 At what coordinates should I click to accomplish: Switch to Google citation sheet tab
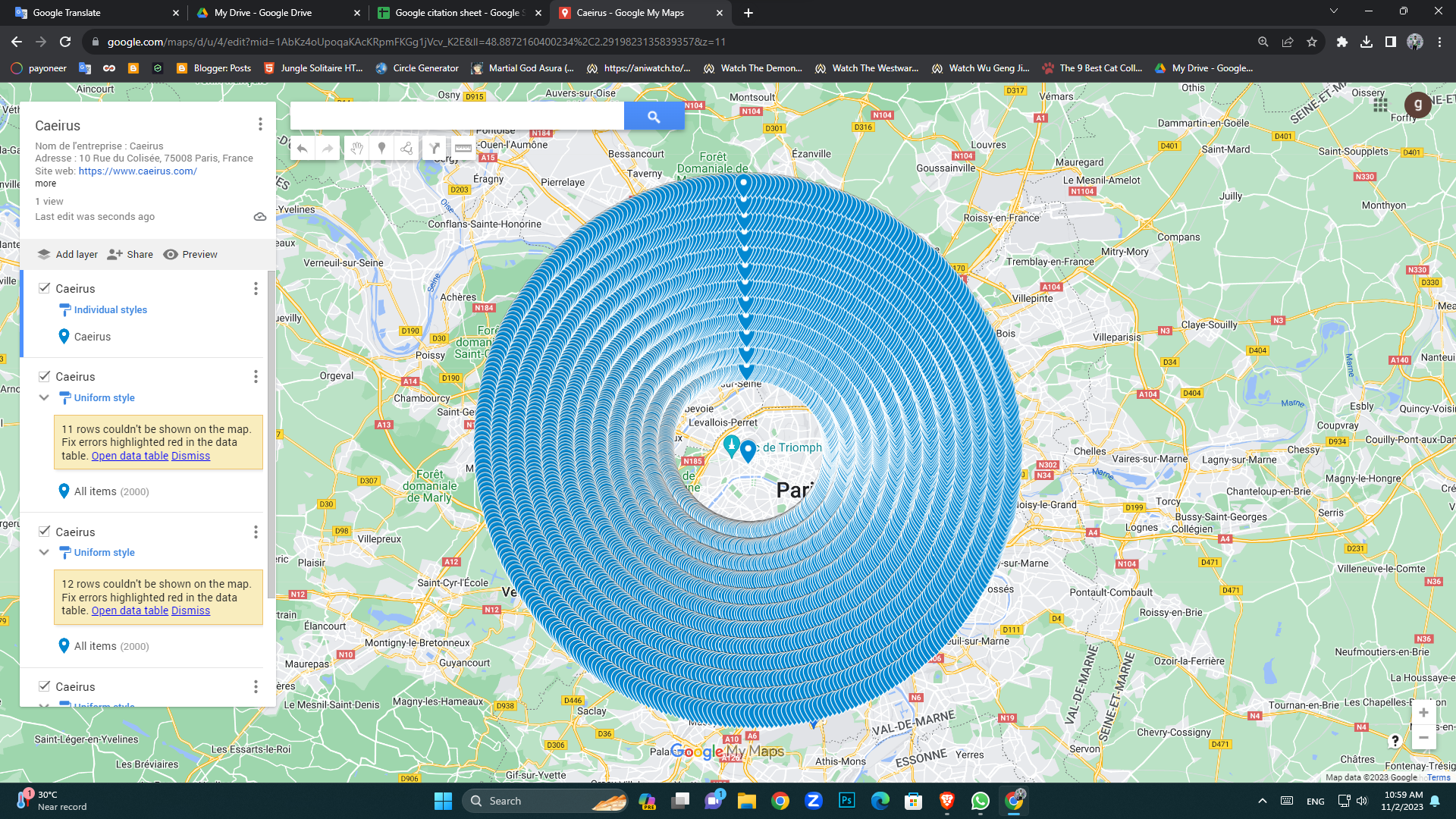click(x=457, y=13)
